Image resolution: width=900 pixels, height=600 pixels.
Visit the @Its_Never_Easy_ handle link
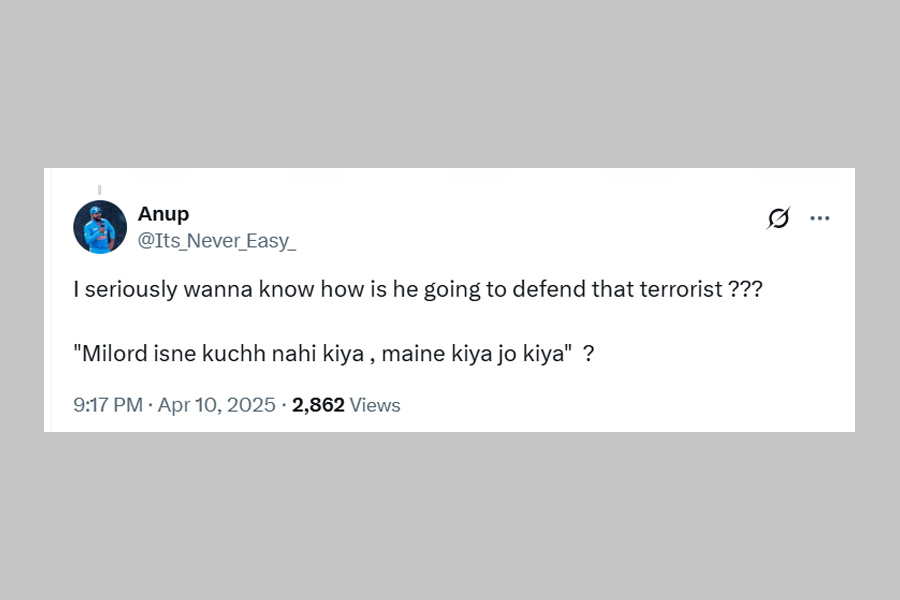(x=217, y=240)
